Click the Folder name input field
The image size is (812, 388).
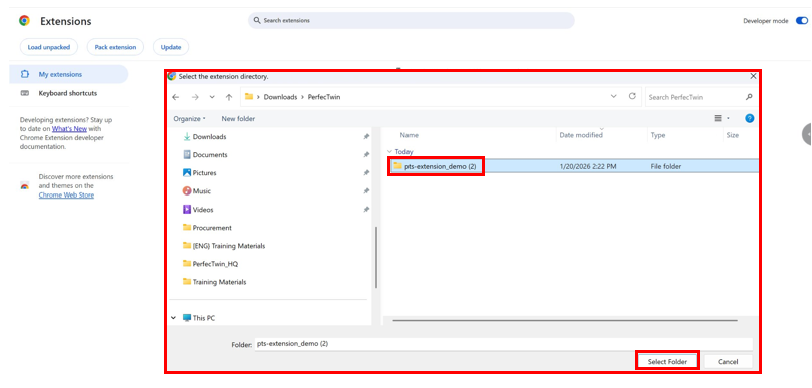(503, 343)
